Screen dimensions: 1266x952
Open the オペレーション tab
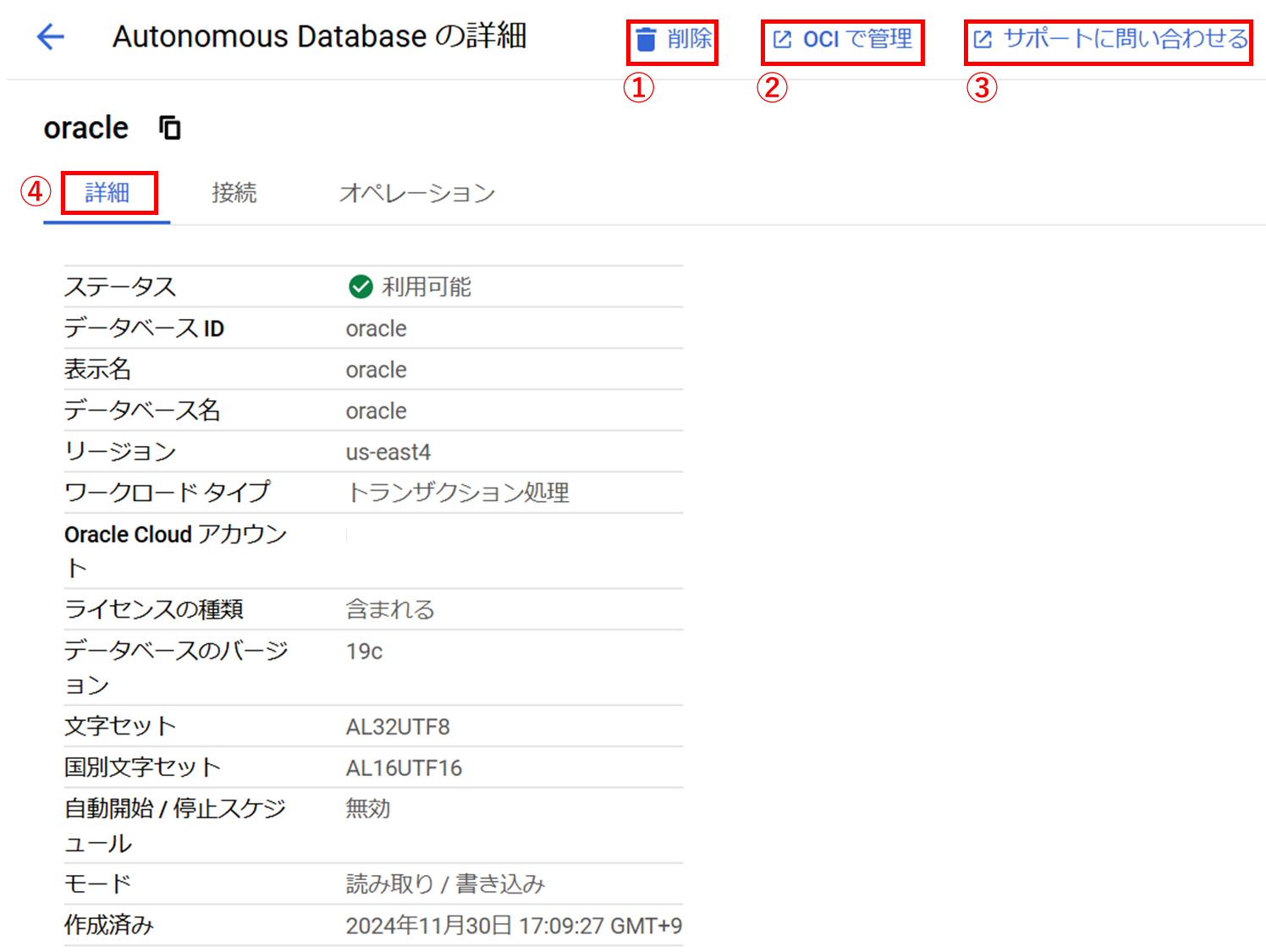pyautogui.click(x=417, y=193)
